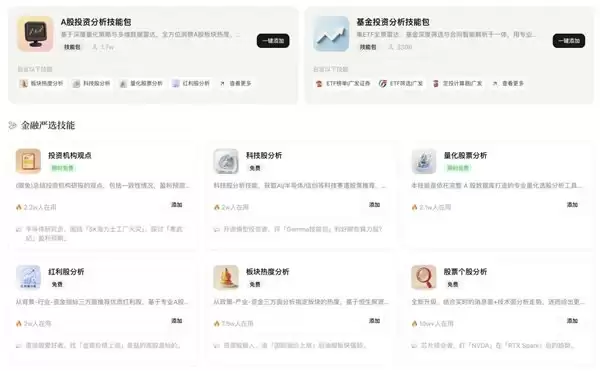This screenshot has height=371, width=600.
Task: Add the 科技股分析 skill via 添加
Action: click(x=374, y=205)
